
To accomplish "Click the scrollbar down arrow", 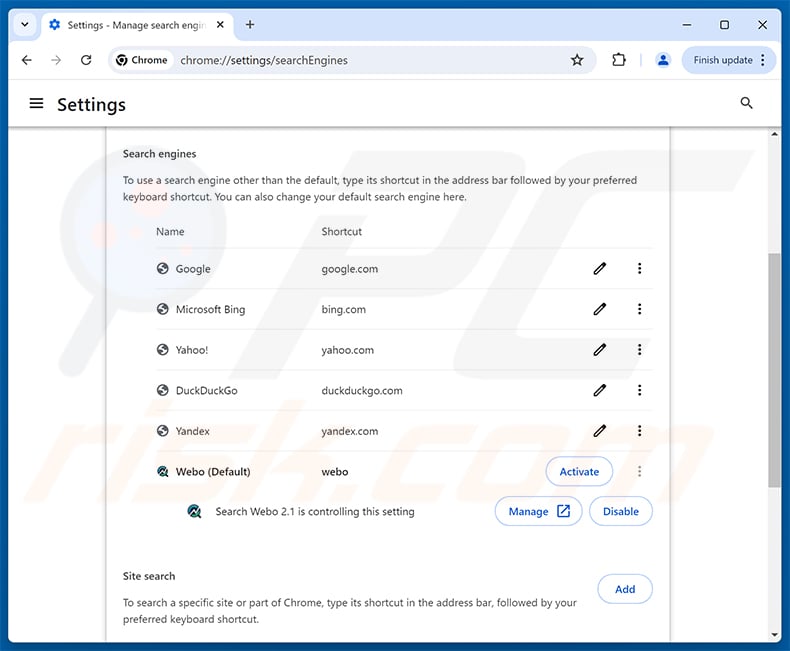I will [774, 635].
